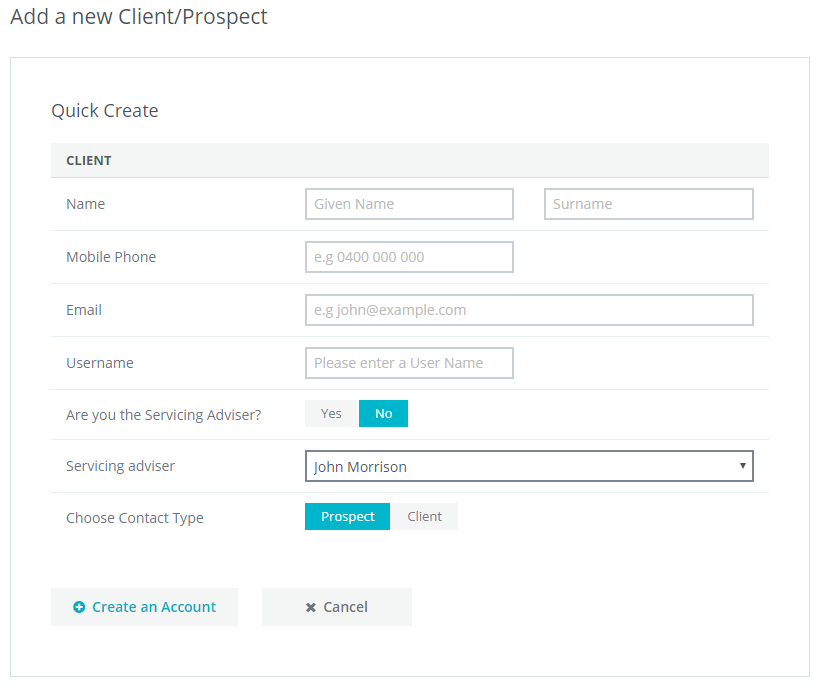Click the Create an Account button

[144, 607]
